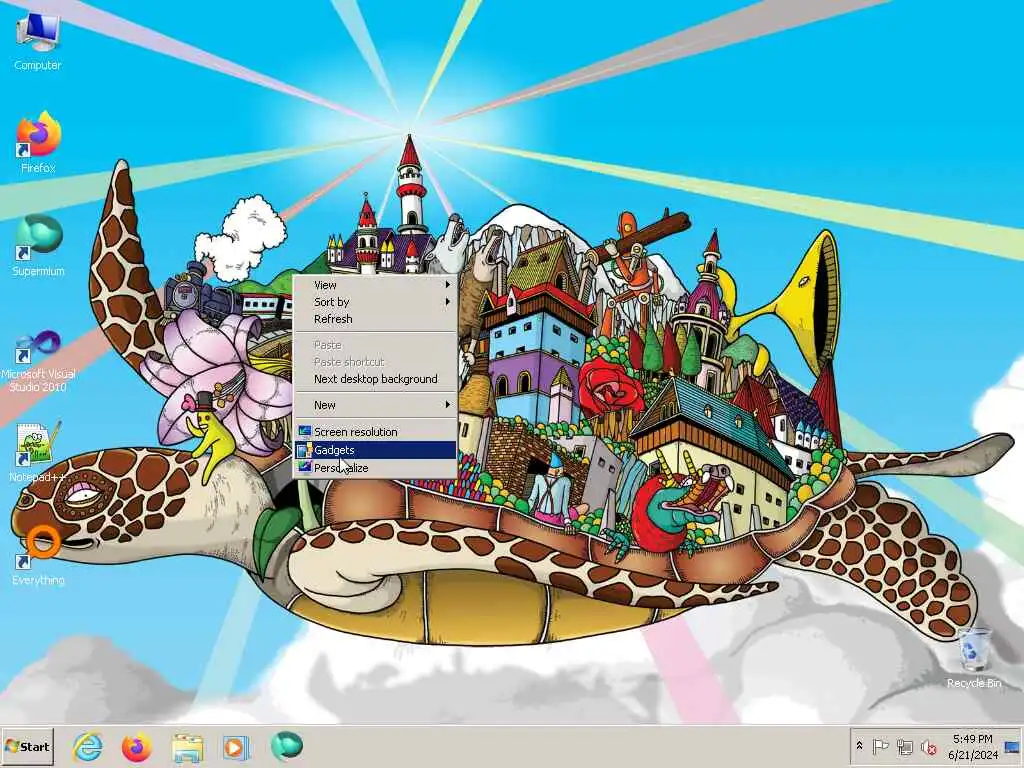The image size is (1024, 768).
Task: Select the Firefox desktop shortcut
Action: click(37, 142)
